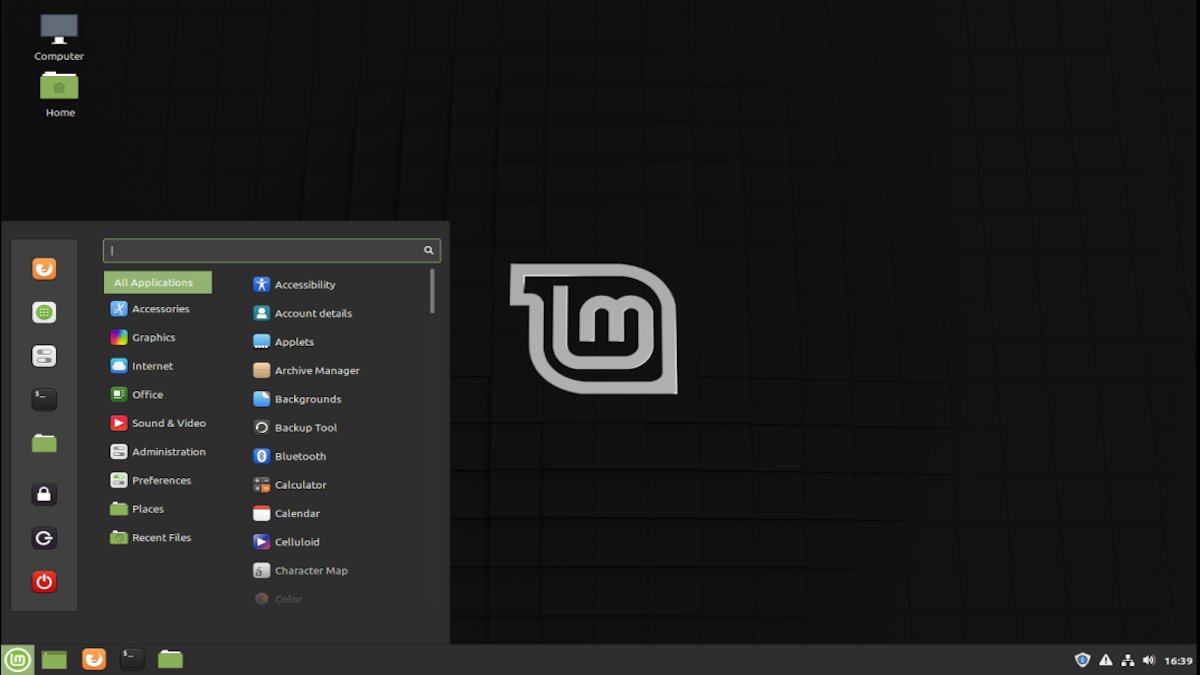This screenshot has width=1200, height=675.
Task: Select the Office category
Action: point(158,395)
